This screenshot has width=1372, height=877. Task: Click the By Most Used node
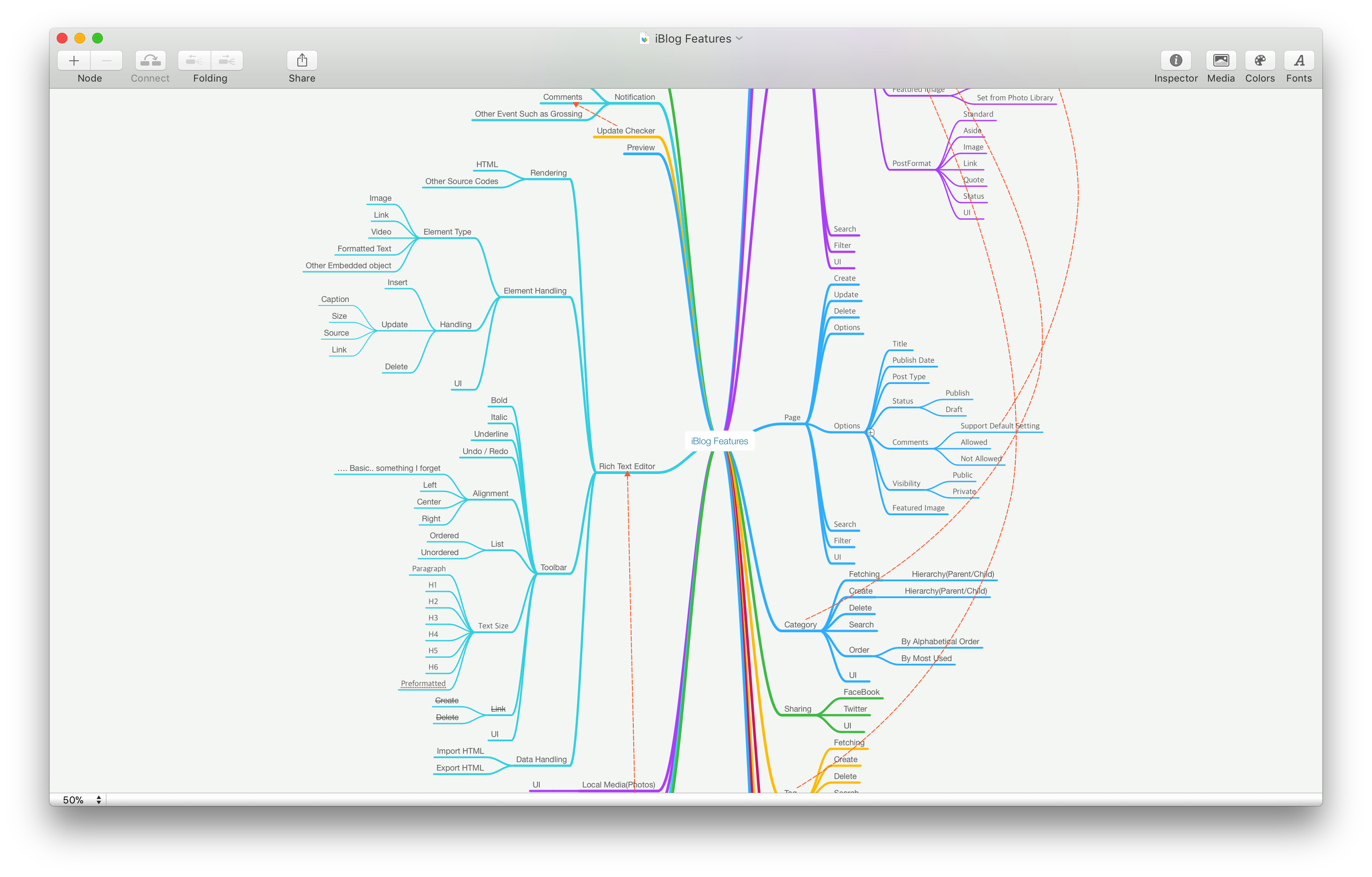[x=927, y=658]
